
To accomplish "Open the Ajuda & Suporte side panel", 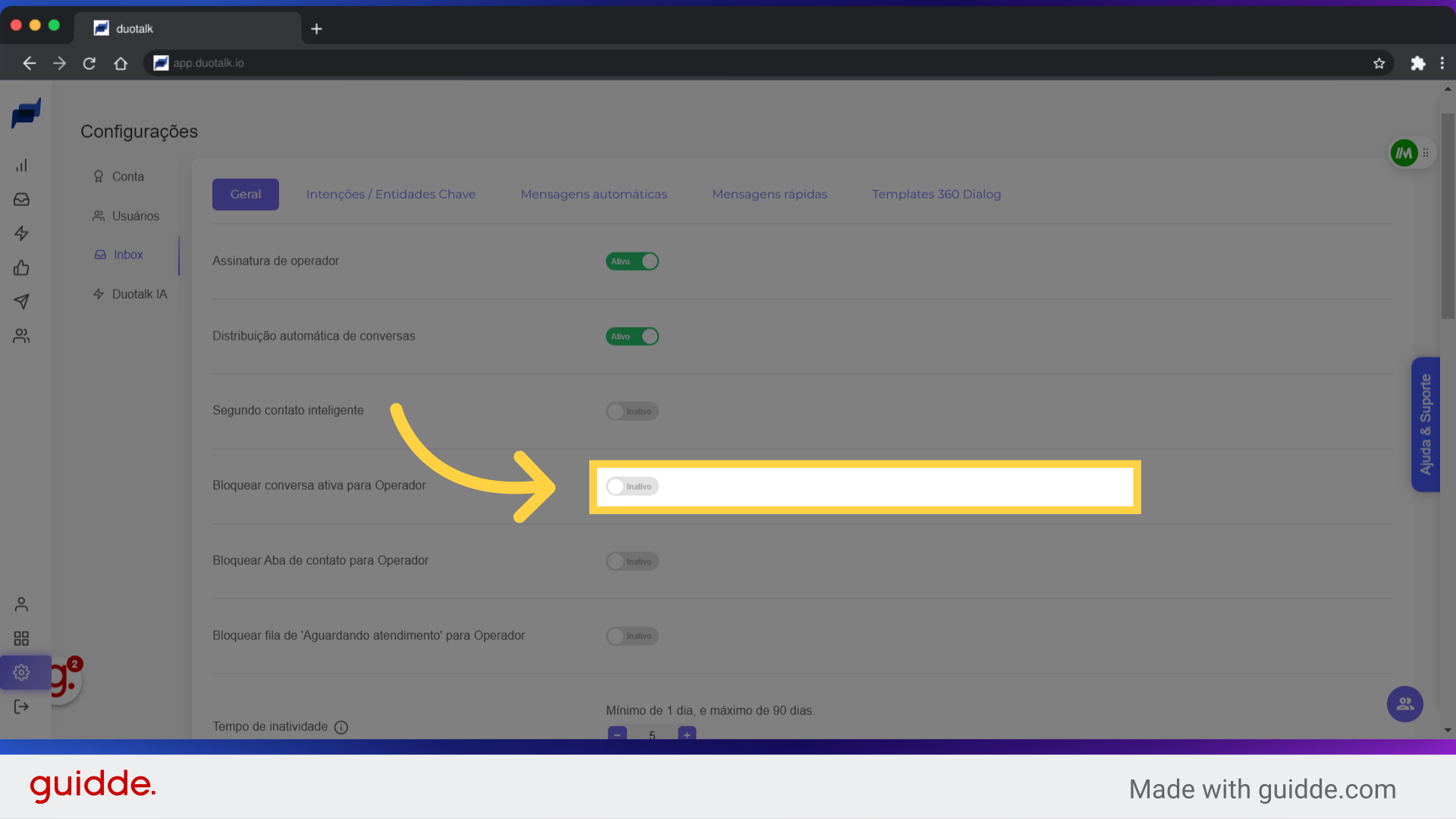I will (1425, 425).
